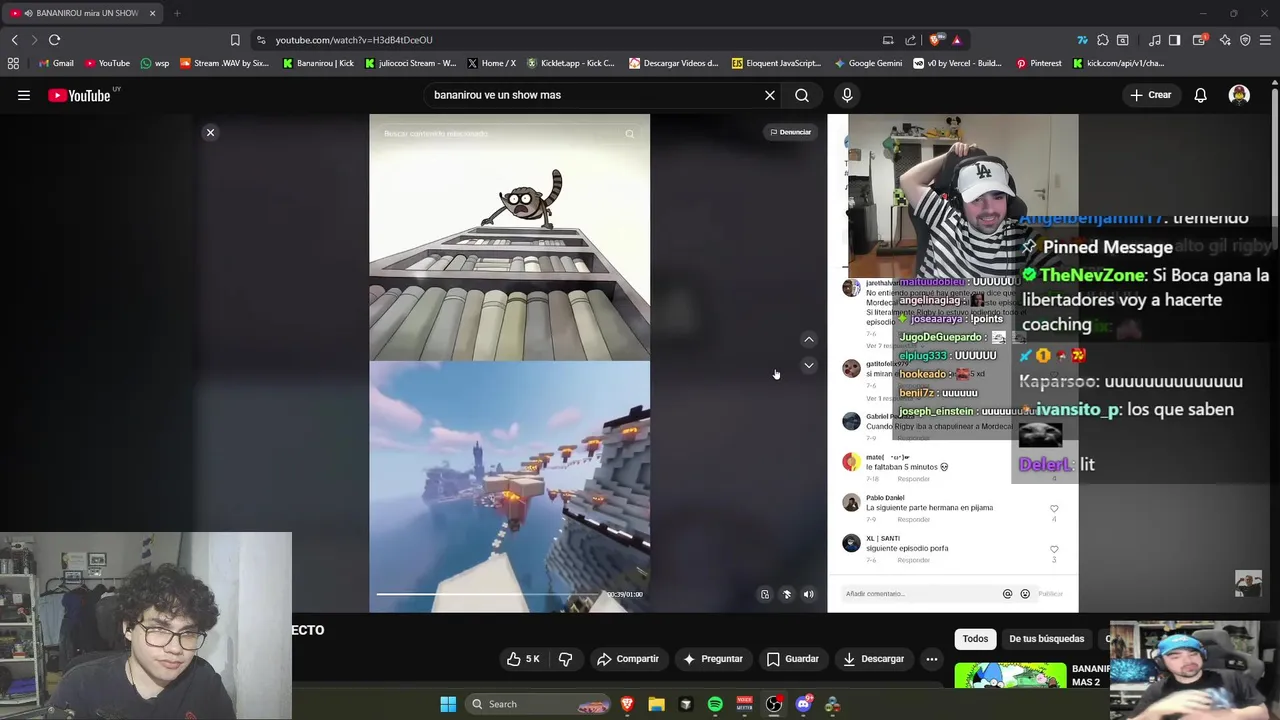Click the taskbar Search box
The height and width of the screenshot is (720, 1280).
540,704
